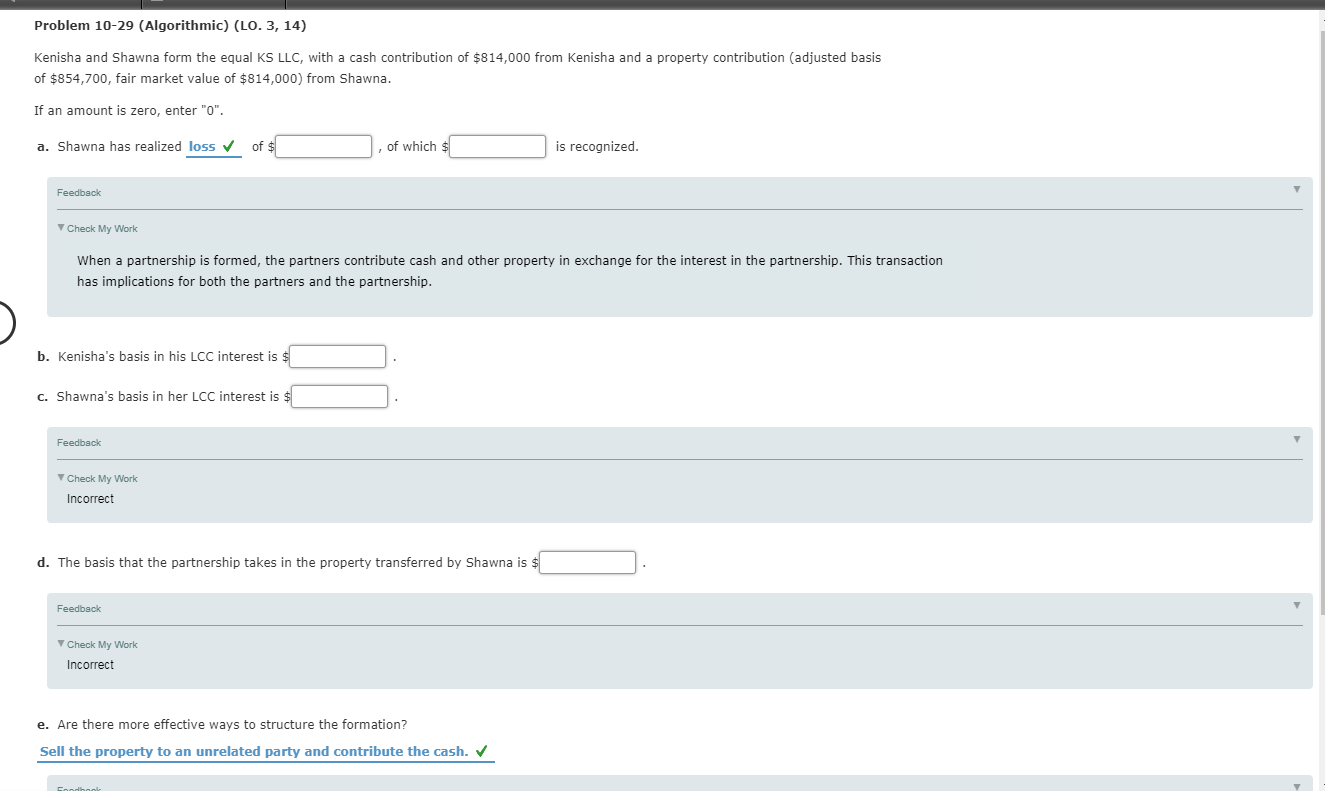
Task: Expand the feedback arrow beside part d feedback
Action: pos(1296,604)
